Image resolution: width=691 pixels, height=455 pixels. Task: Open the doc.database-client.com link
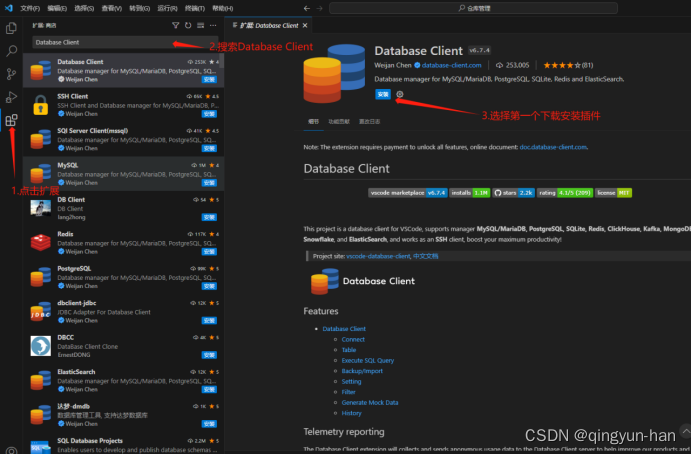tap(553, 147)
